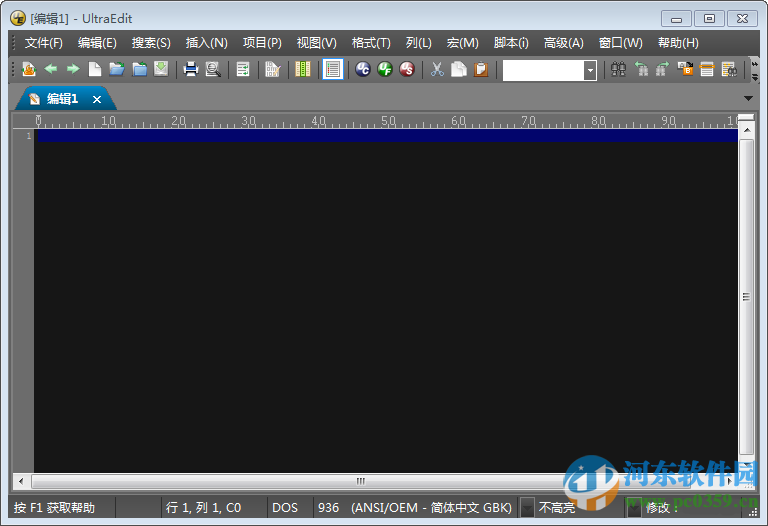768x526 pixels.
Task: Go forward with the right green arrow
Action: [73, 69]
